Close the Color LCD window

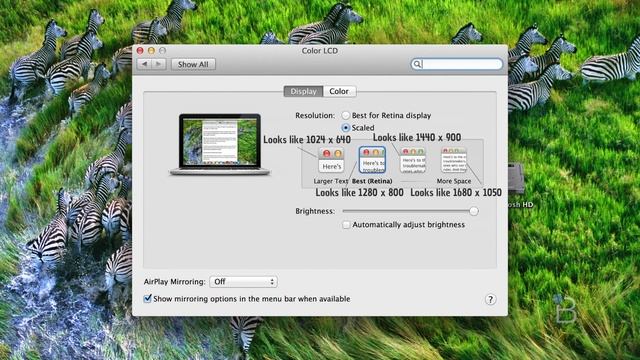coord(140,51)
